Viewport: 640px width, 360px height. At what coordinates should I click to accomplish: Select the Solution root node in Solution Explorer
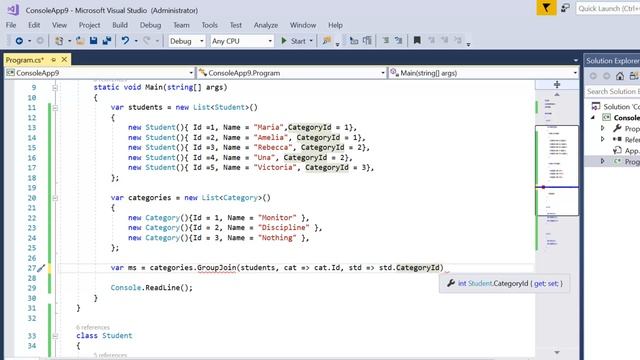click(x=616, y=107)
